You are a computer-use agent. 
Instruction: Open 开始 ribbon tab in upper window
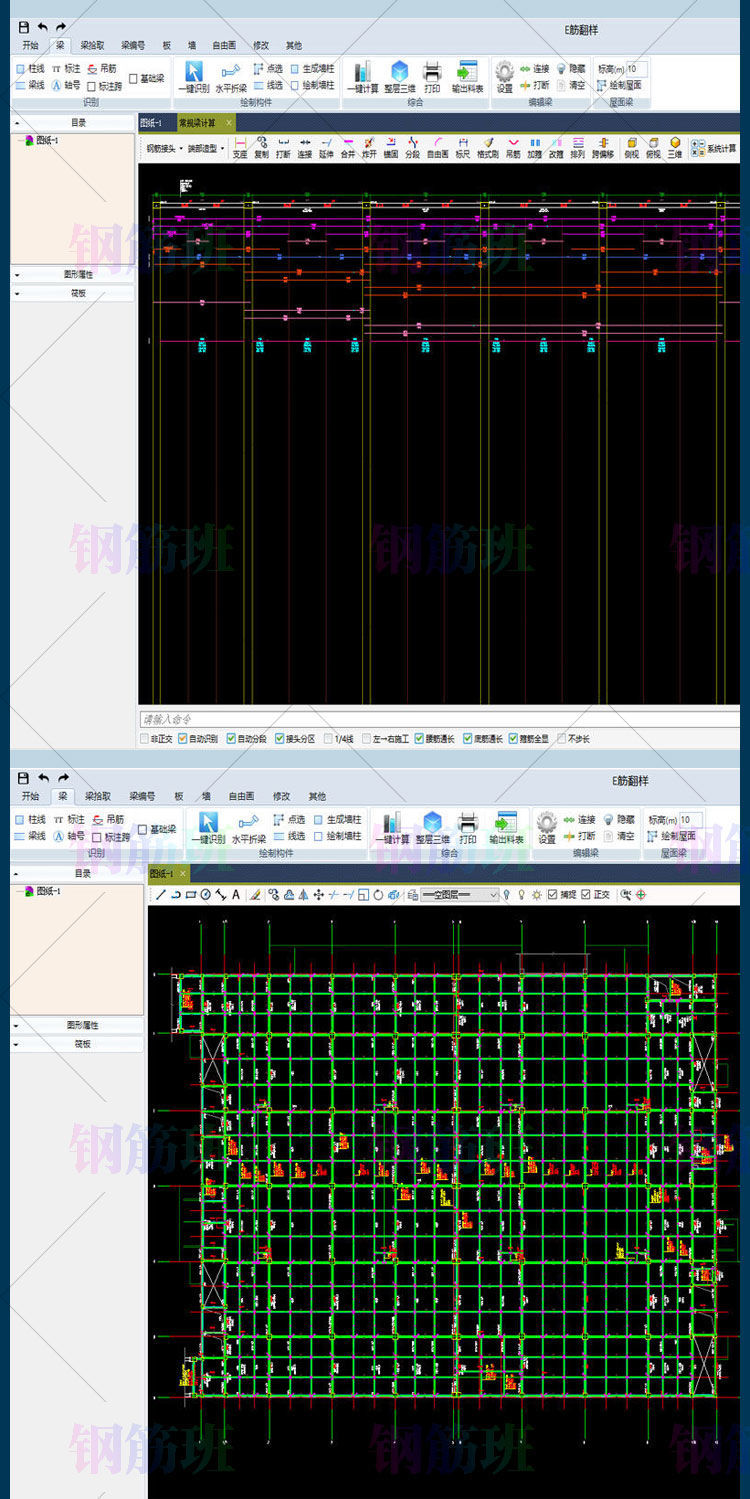click(x=29, y=45)
